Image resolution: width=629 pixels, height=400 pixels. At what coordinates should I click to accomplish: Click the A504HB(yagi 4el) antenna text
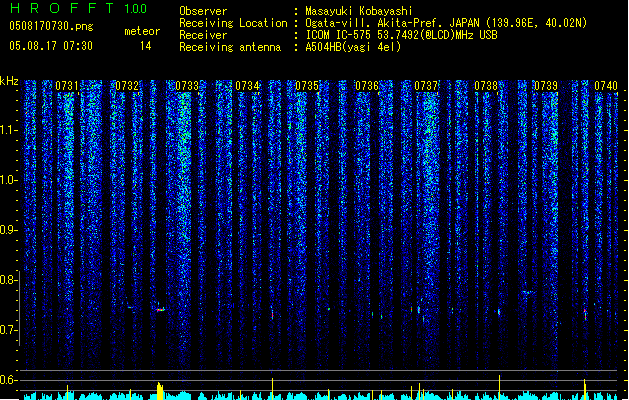click(x=353, y=47)
